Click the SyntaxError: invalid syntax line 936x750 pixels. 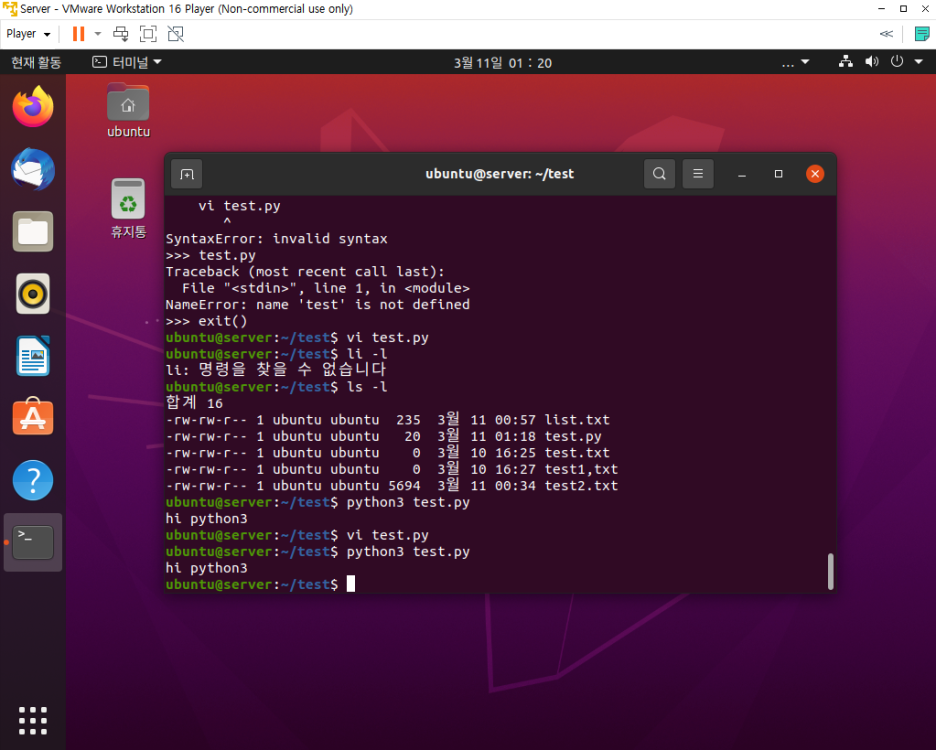coord(276,239)
